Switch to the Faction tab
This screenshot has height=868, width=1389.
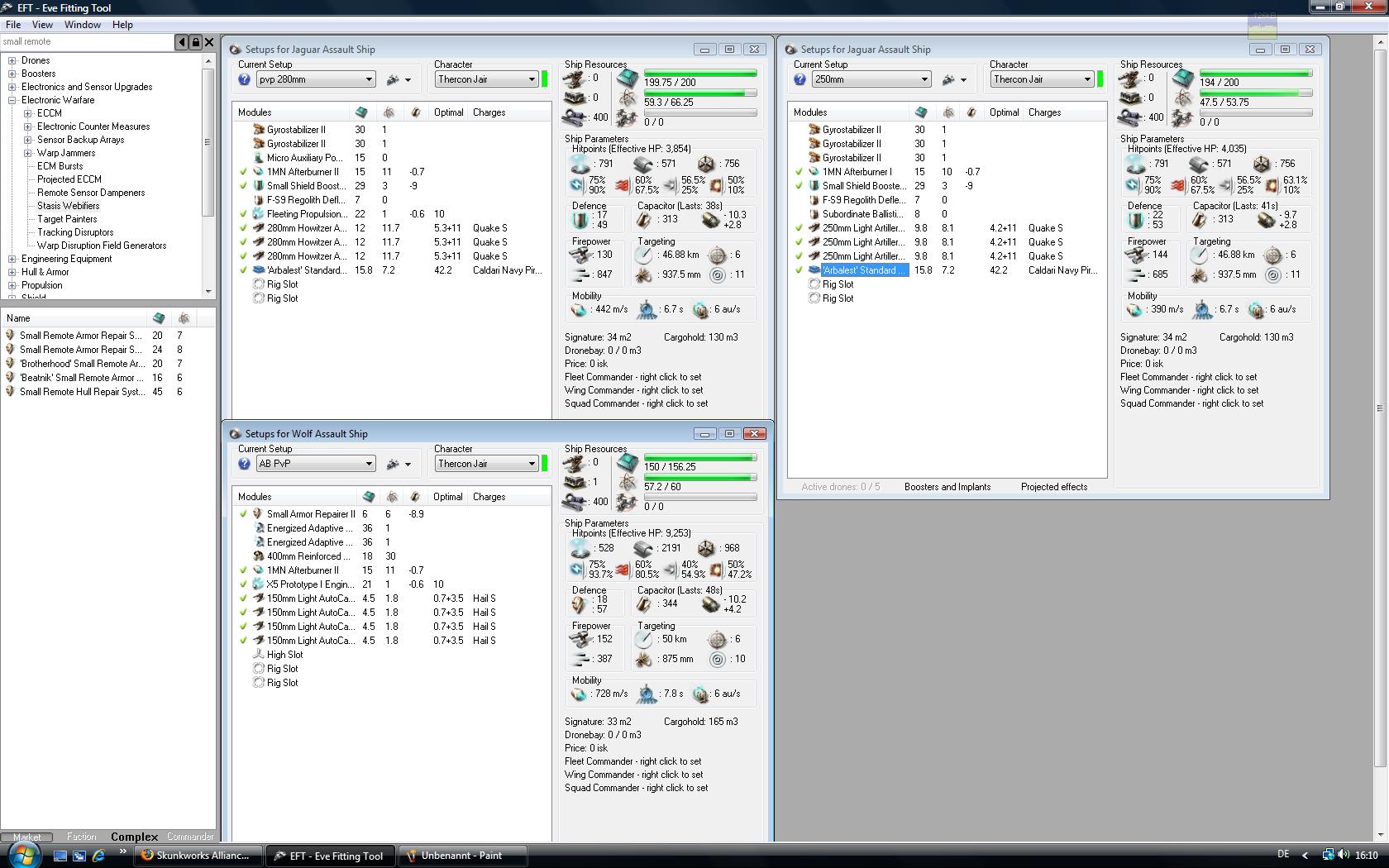[82, 837]
